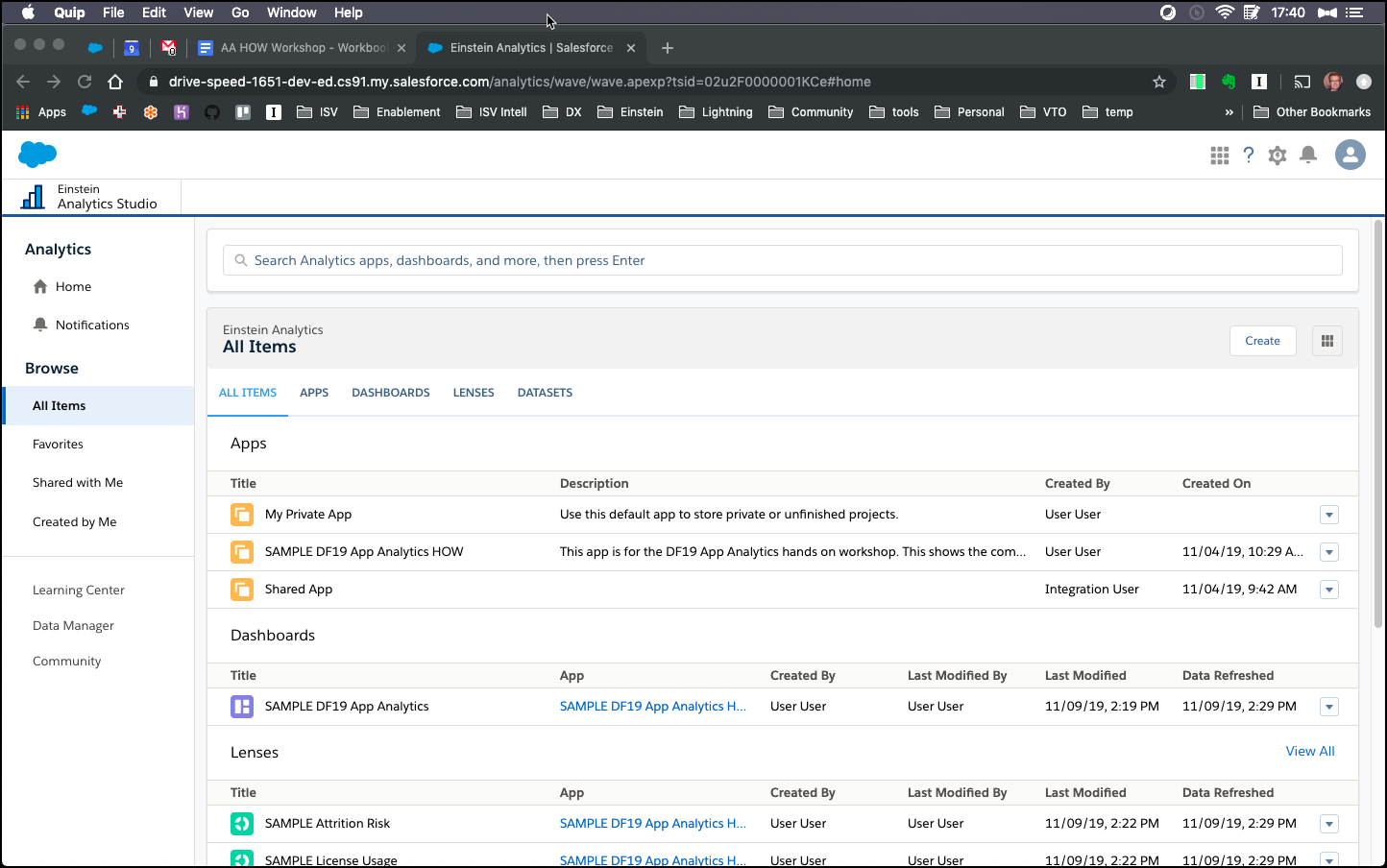
Task: Reload the page in the browser
Action: [x=85, y=82]
